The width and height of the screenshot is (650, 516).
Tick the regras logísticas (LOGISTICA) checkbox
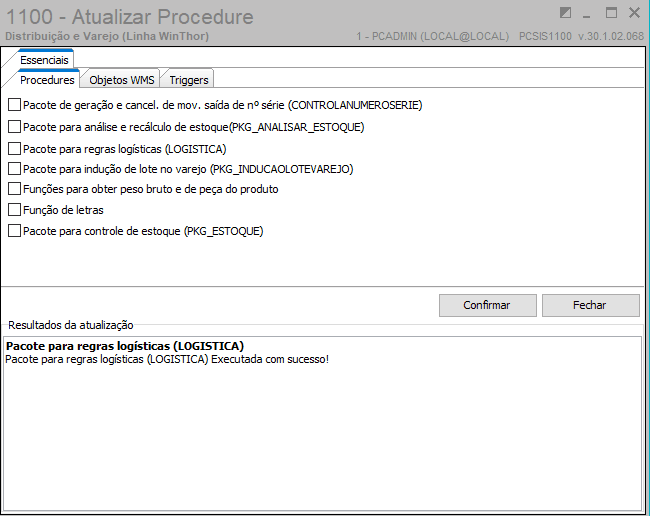click(x=14, y=148)
